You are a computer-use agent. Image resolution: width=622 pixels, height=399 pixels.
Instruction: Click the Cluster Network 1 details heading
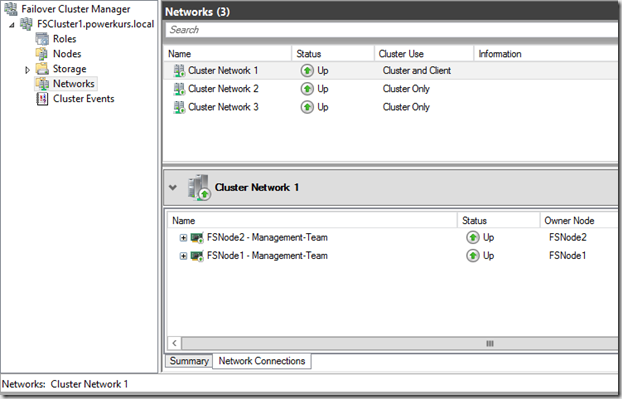point(257,187)
